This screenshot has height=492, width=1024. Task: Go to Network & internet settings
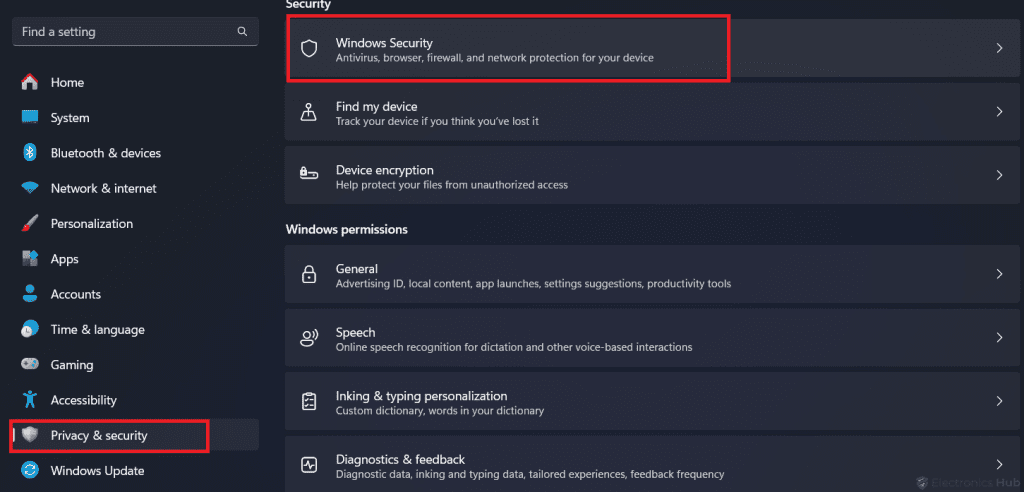tap(103, 188)
